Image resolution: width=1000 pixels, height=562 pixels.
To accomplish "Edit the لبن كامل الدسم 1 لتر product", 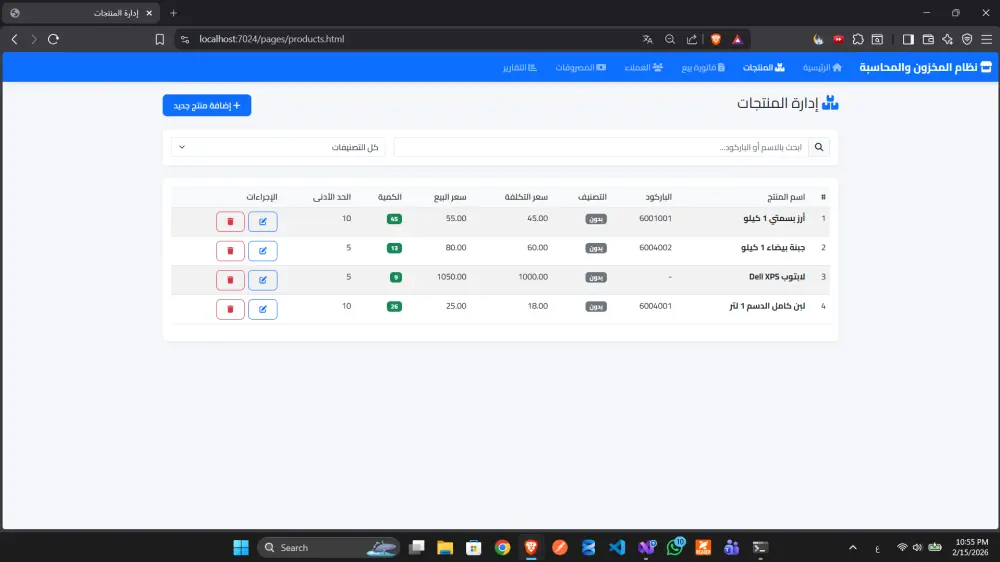I will tap(263, 309).
